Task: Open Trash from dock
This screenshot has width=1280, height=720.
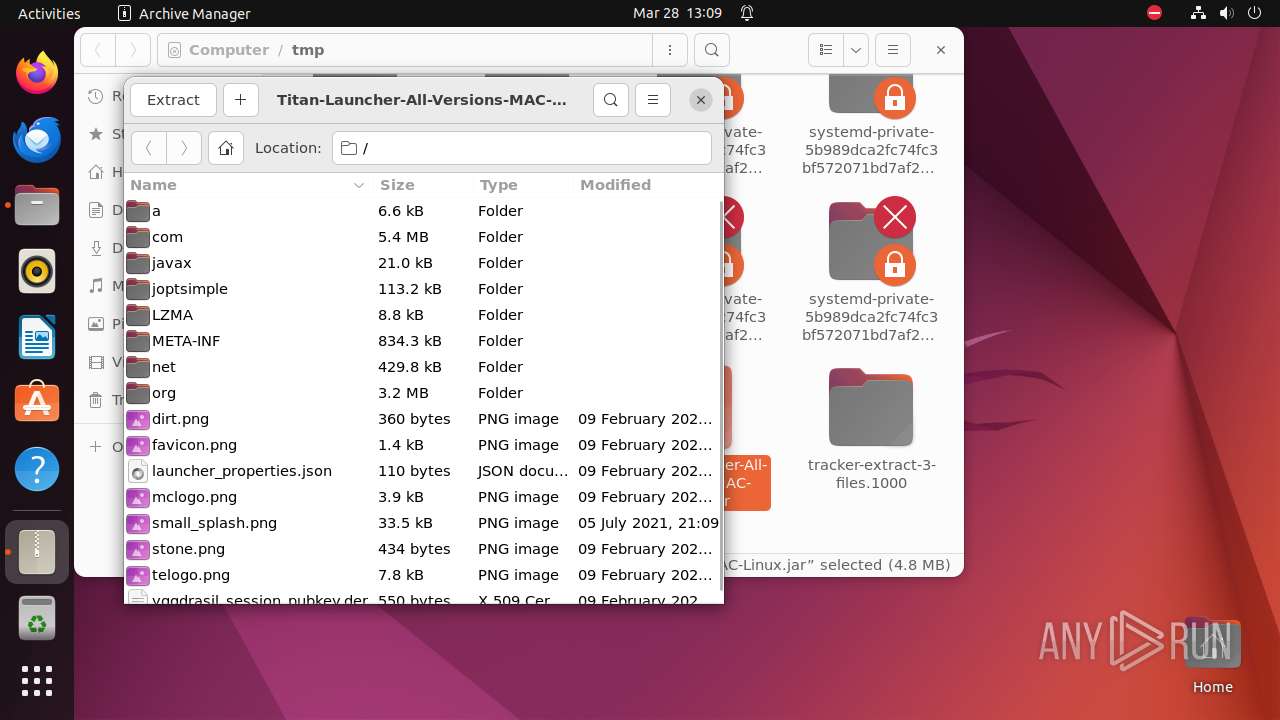Action: [37, 618]
